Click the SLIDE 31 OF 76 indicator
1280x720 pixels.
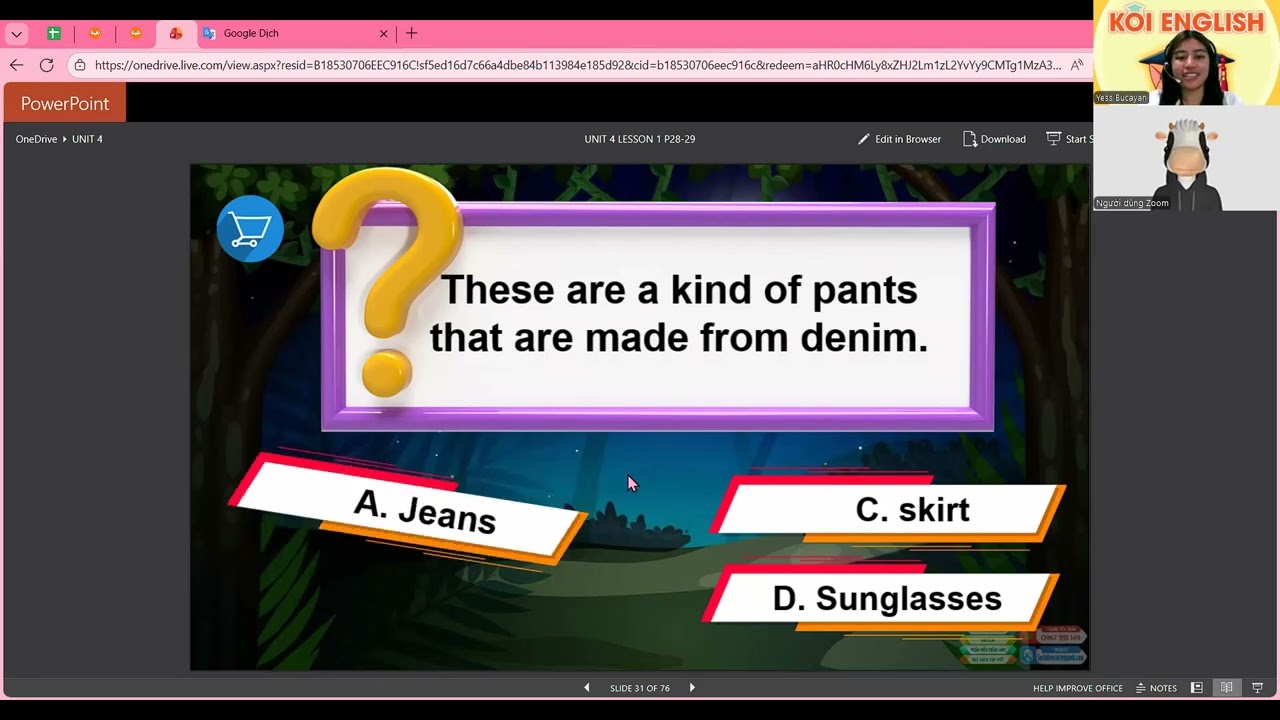pyautogui.click(x=640, y=688)
